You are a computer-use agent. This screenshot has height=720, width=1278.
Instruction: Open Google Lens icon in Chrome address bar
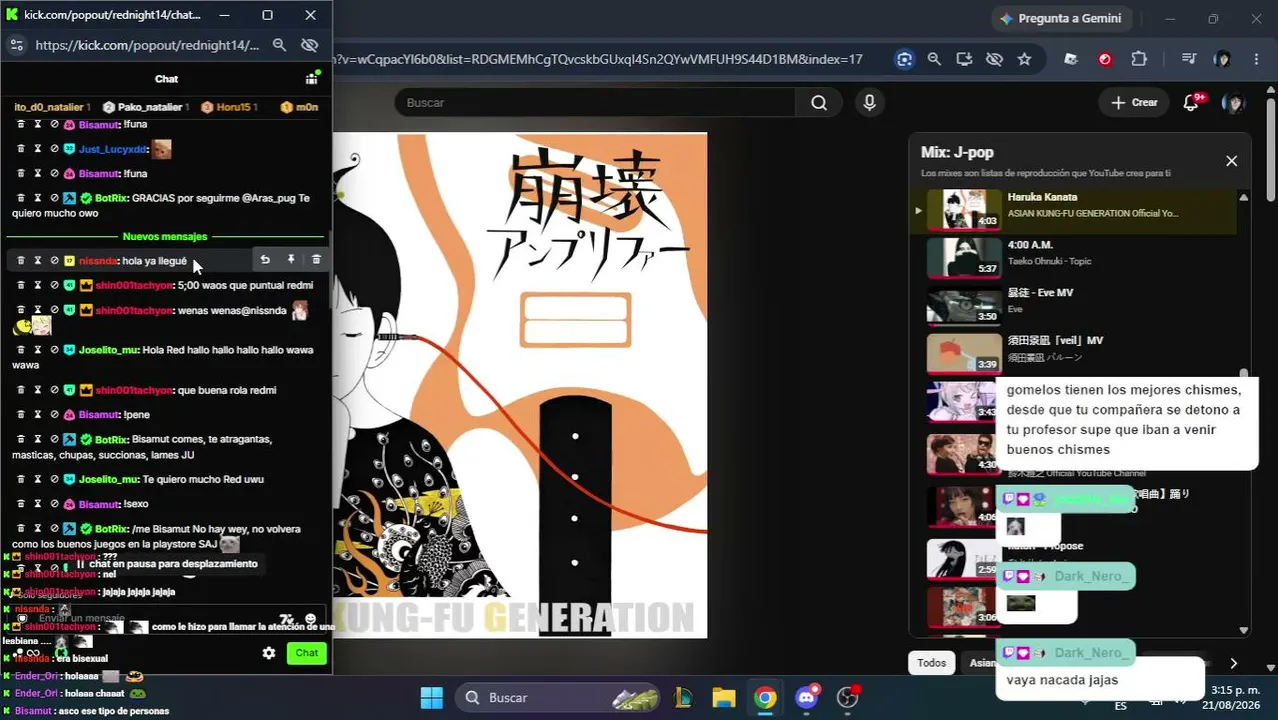coord(905,59)
